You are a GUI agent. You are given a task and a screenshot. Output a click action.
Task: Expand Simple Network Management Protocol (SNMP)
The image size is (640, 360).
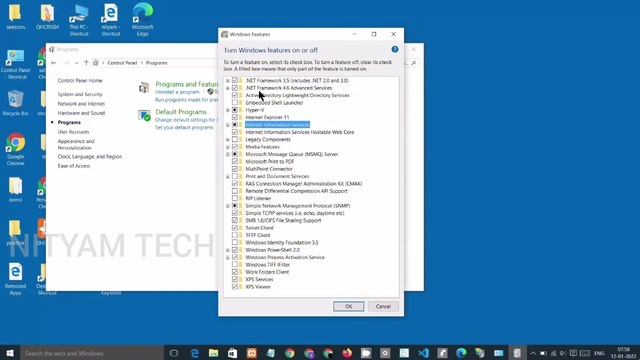coord(228,206)
